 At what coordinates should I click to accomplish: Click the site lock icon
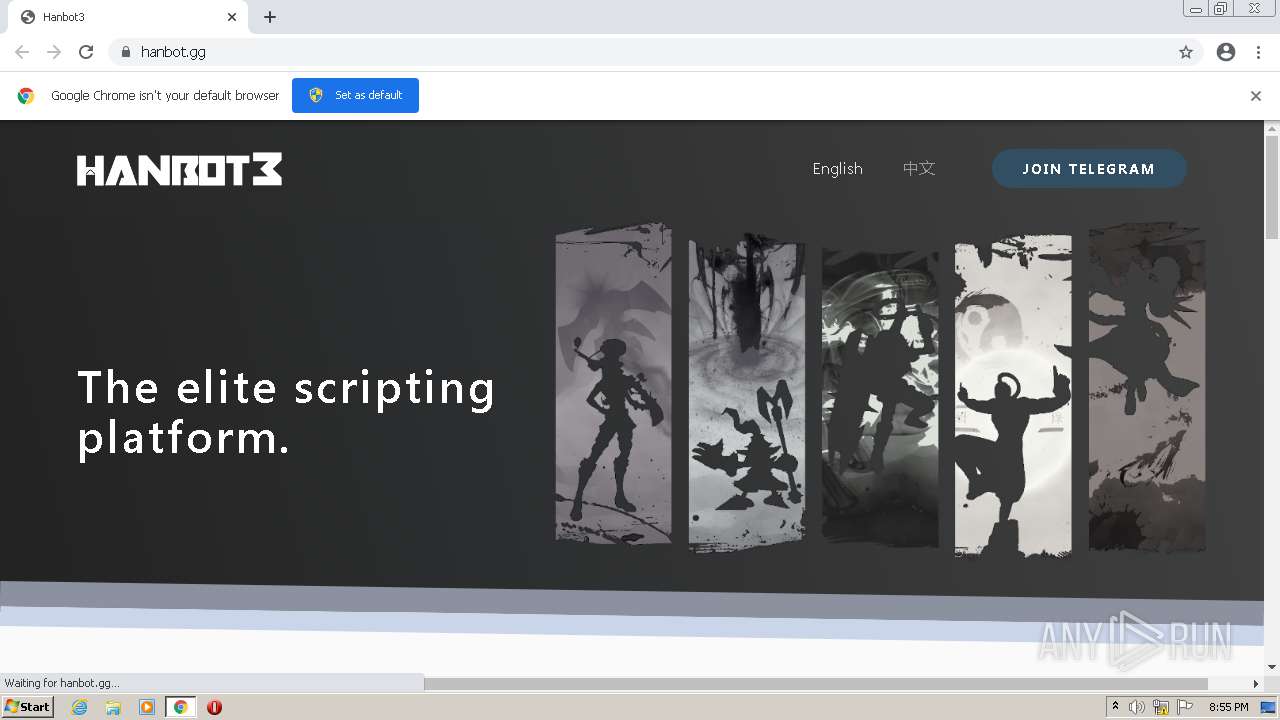click(125, 52)
